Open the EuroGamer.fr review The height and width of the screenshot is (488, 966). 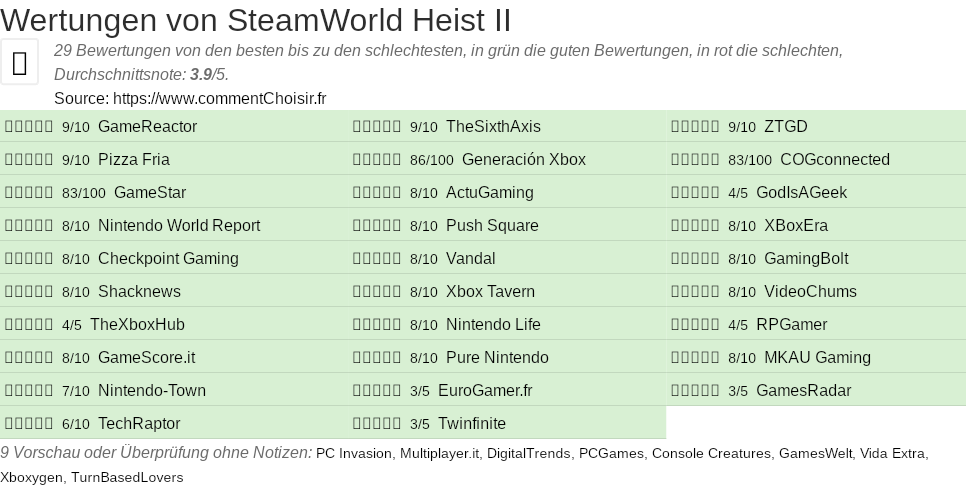(485, 391)
